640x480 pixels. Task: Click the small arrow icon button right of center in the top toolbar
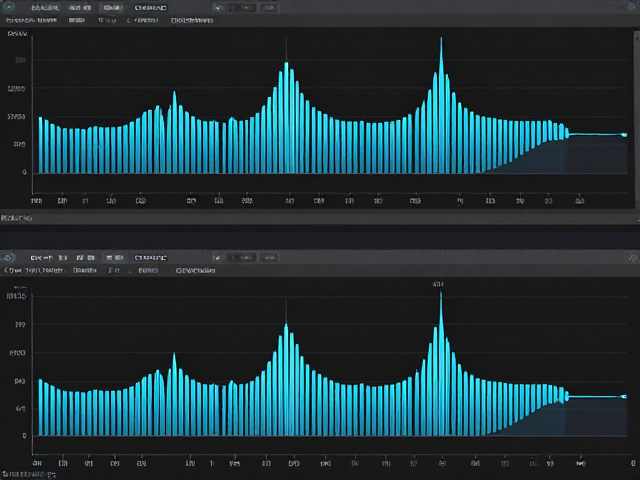click(x=220, y=7)
